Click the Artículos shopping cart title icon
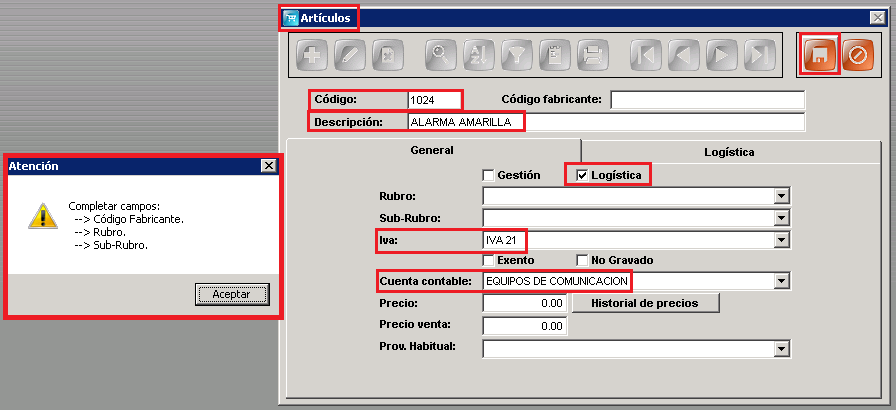This screenshot has width=896, height=410. click(291, 18)
